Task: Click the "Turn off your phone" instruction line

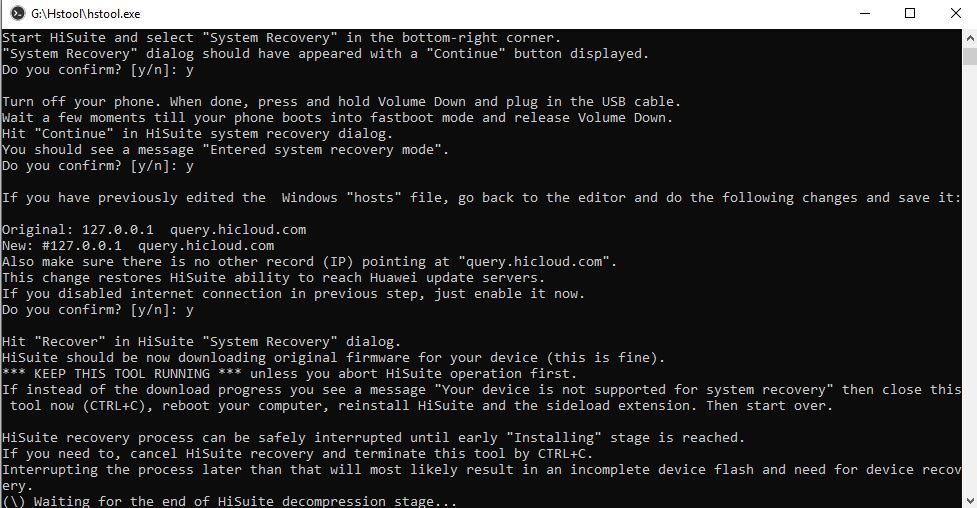Action: pyautogui.click(x=341, y=102)
